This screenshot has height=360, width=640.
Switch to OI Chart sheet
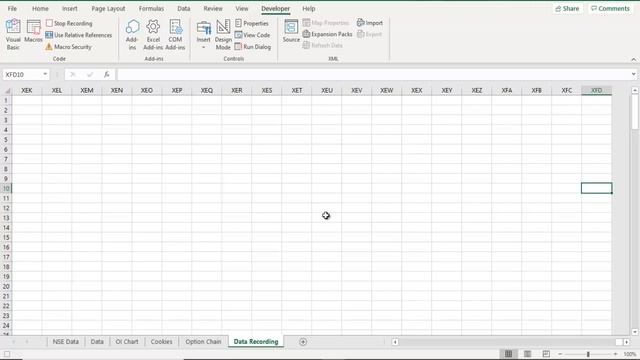(127, 342)
